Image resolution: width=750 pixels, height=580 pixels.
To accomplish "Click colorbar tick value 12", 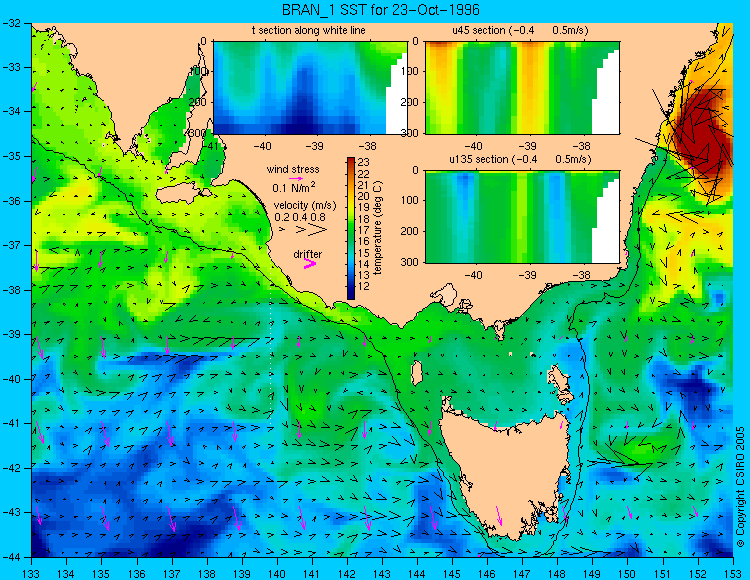I will click(364, 286).
